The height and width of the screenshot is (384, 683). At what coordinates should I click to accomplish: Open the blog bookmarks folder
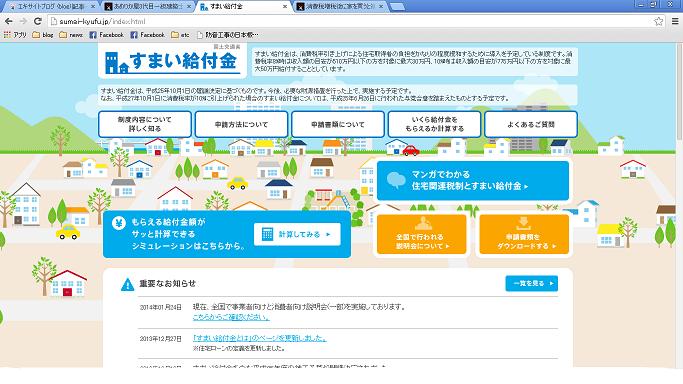[x=43, y=35]
